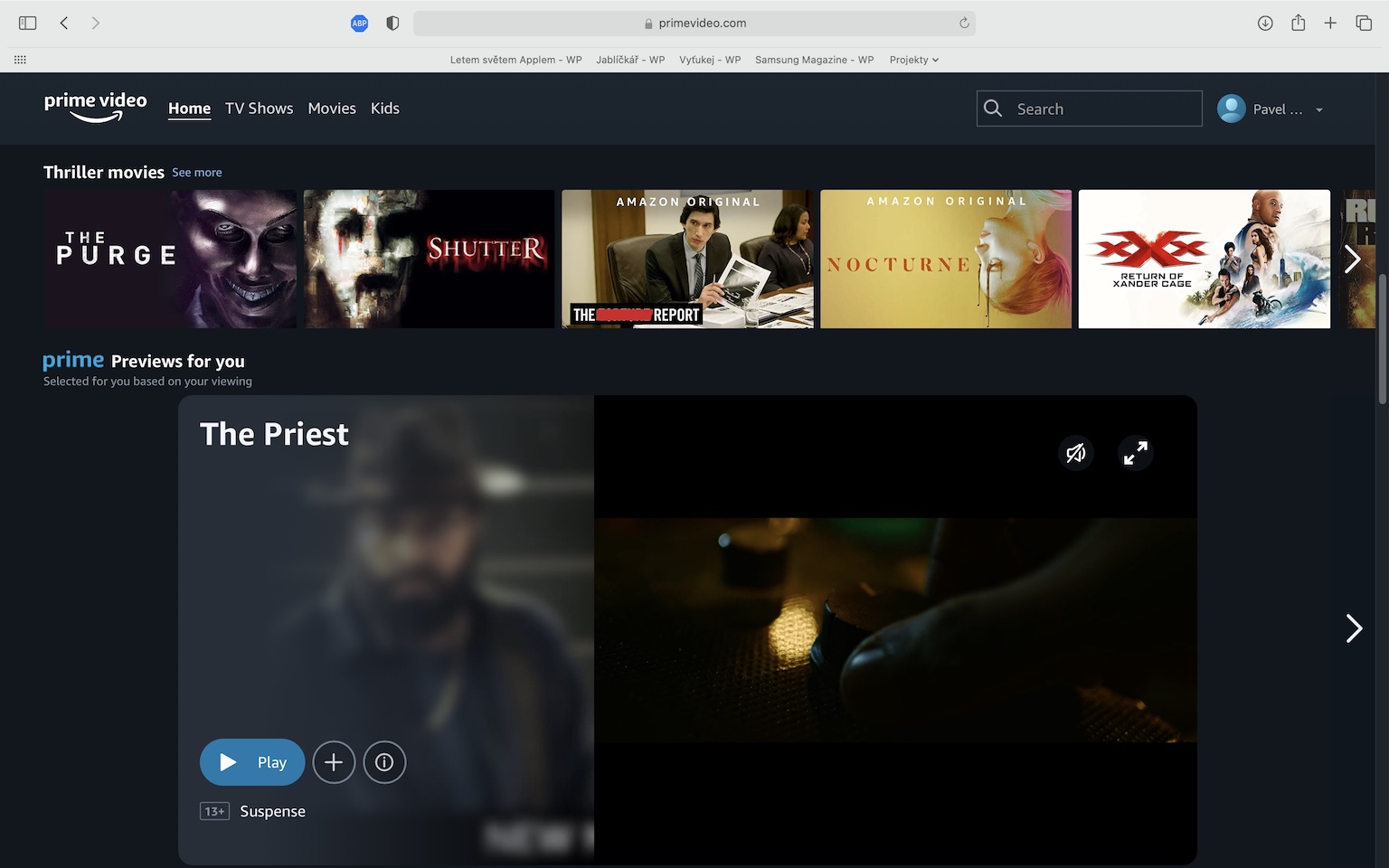The height and width of the screenshot is (868, 1389).
Task: Open Letem světem Applem bookmark
Action: click(516, 60)
